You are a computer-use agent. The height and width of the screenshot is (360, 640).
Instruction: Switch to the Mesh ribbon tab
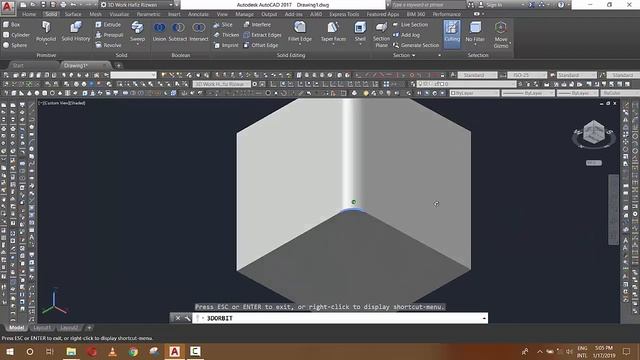click(96, 14)
